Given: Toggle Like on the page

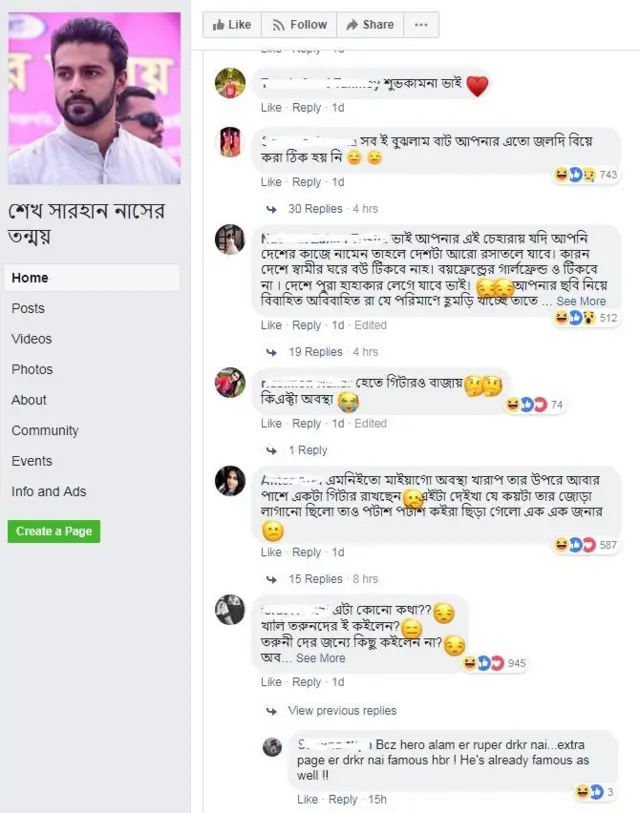Looking at the screenshot, I should (231, 24).
